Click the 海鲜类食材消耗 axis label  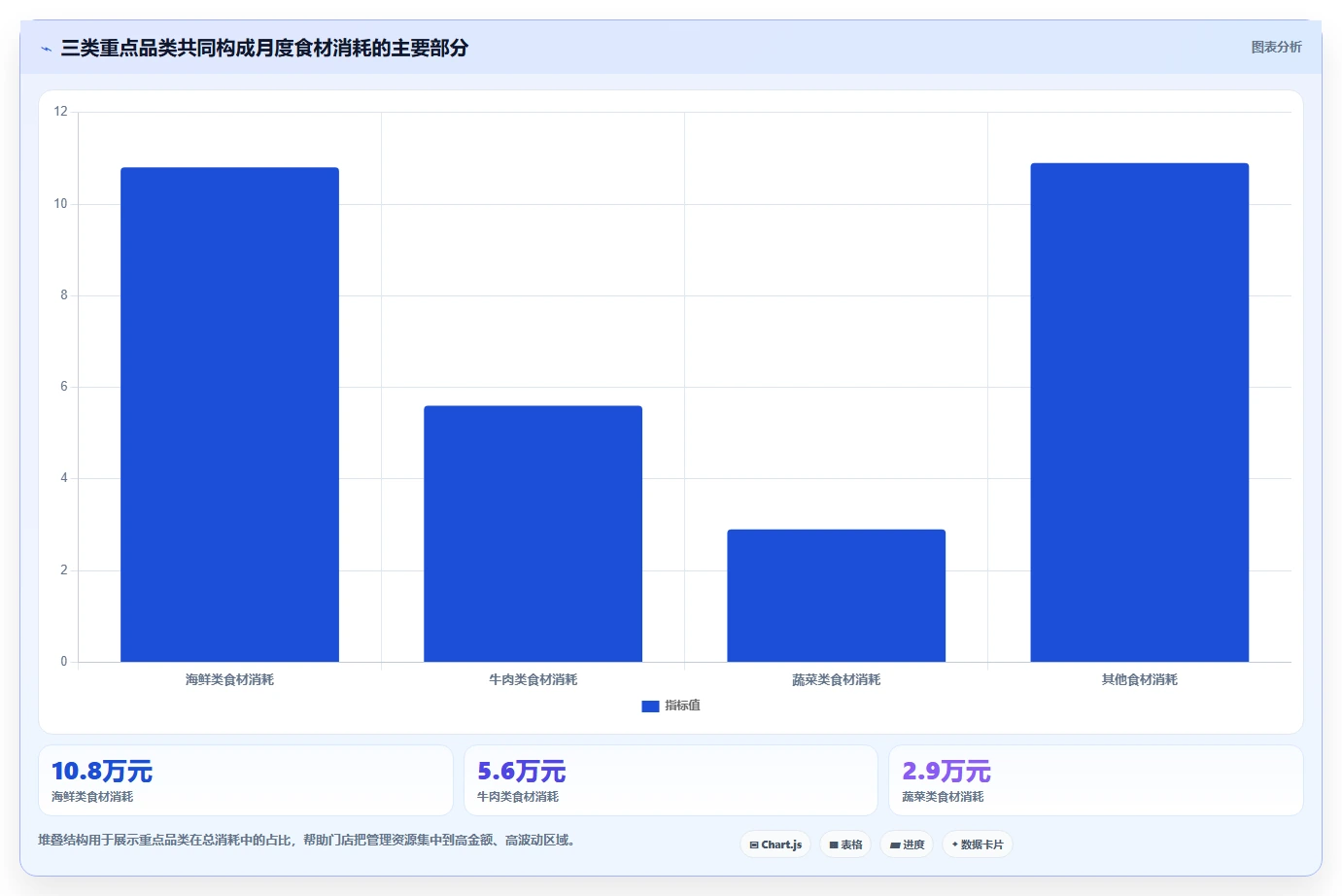pyautogui.click(x=229, y=679)
